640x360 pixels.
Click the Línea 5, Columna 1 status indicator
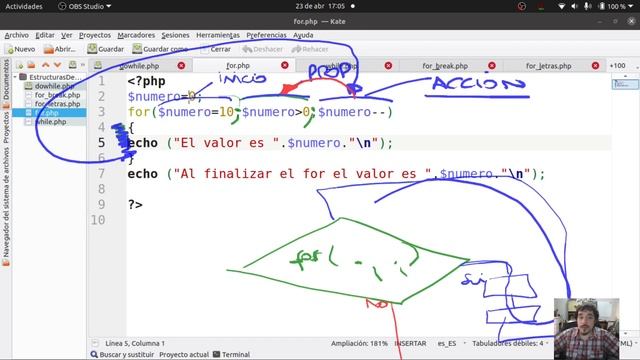click(x=135, y=343)
